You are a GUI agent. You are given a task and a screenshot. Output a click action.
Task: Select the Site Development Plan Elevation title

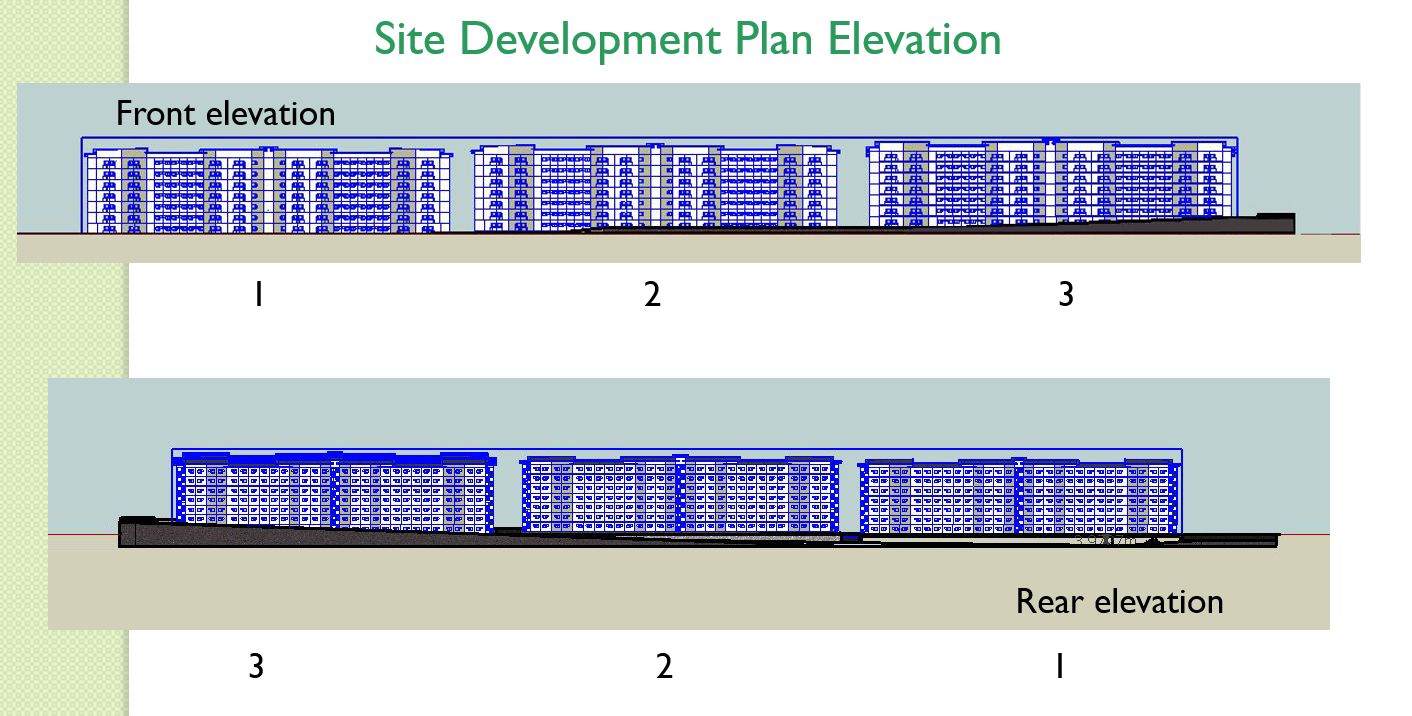point(687,40)
